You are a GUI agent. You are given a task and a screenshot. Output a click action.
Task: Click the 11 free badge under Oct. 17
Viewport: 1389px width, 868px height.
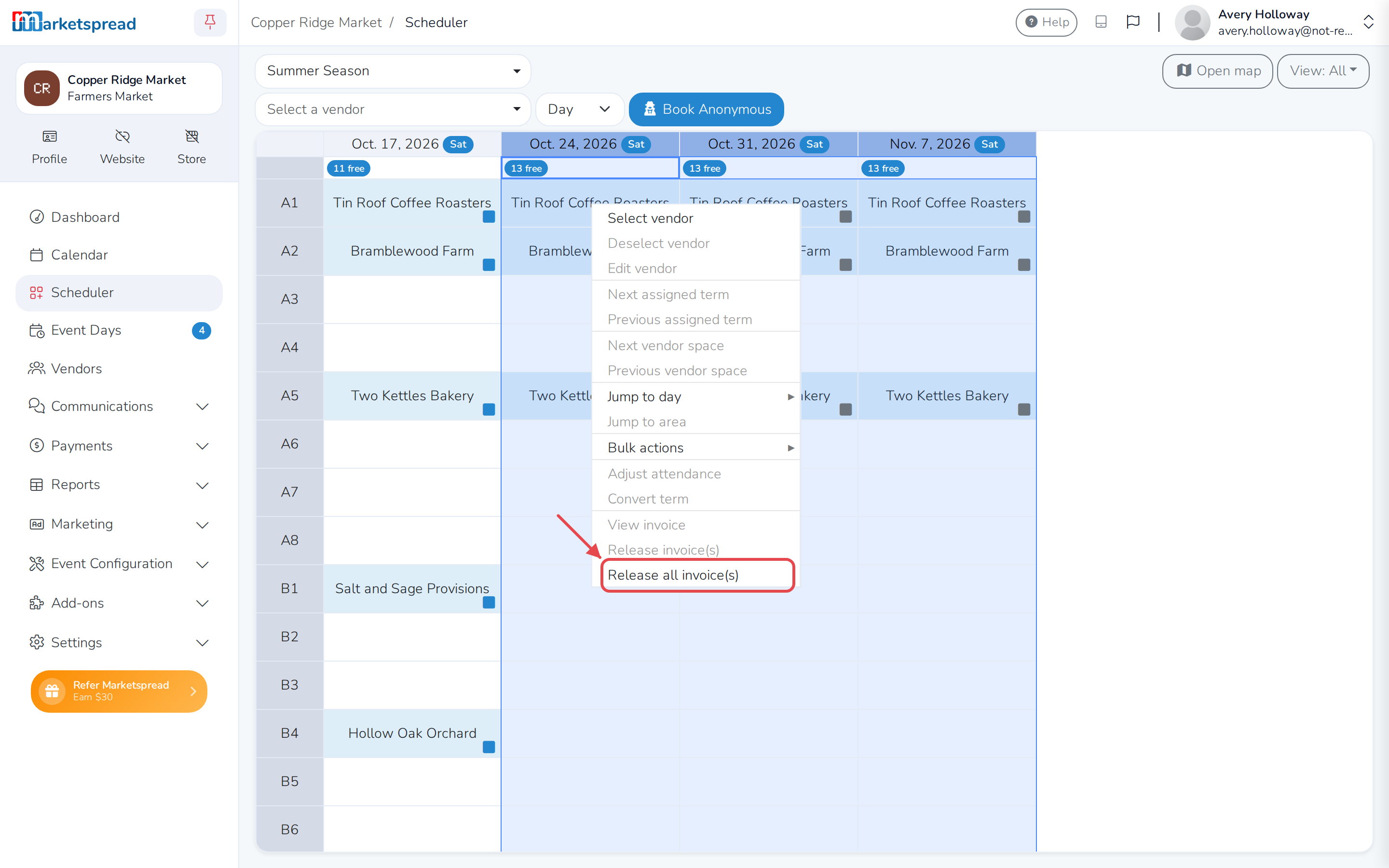(348, 168)
